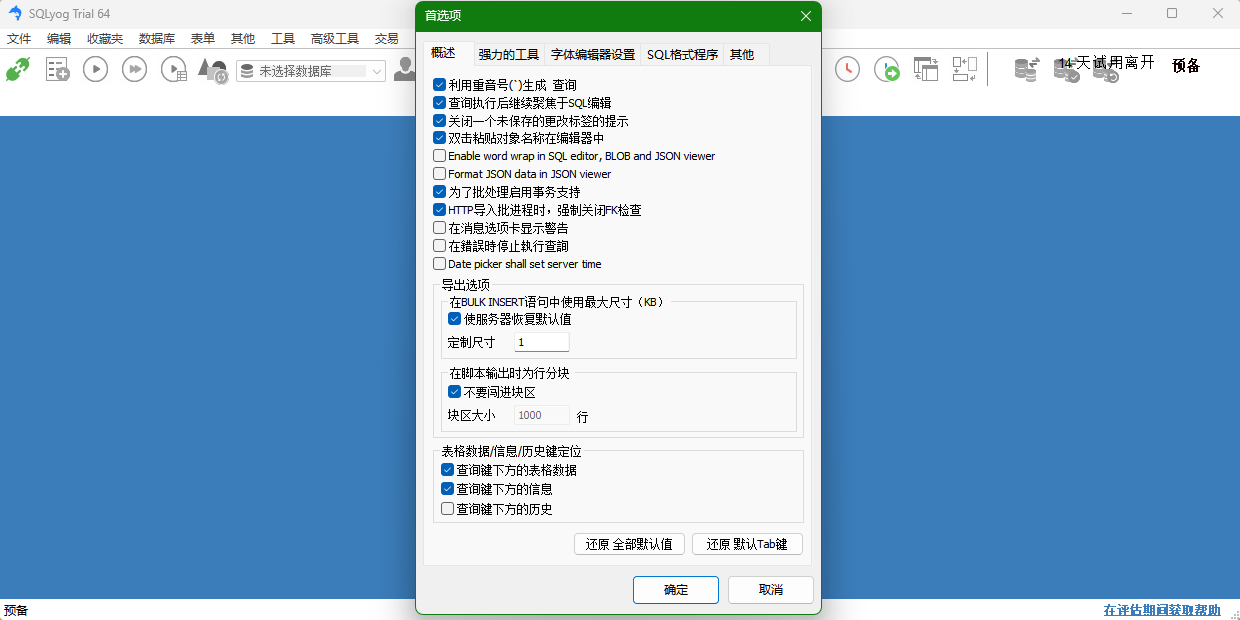Toggle Date picker shall set server time
This screenshot has height=620, width=1240.
click(440, 264)
